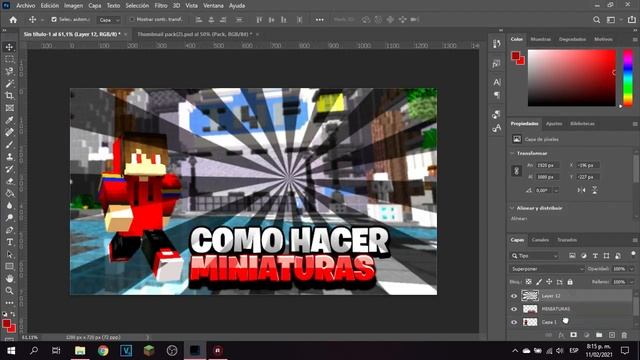The image size is (640, 360).
Task: Open Google Chrome from the taskbar
Action: coord(103,351)
